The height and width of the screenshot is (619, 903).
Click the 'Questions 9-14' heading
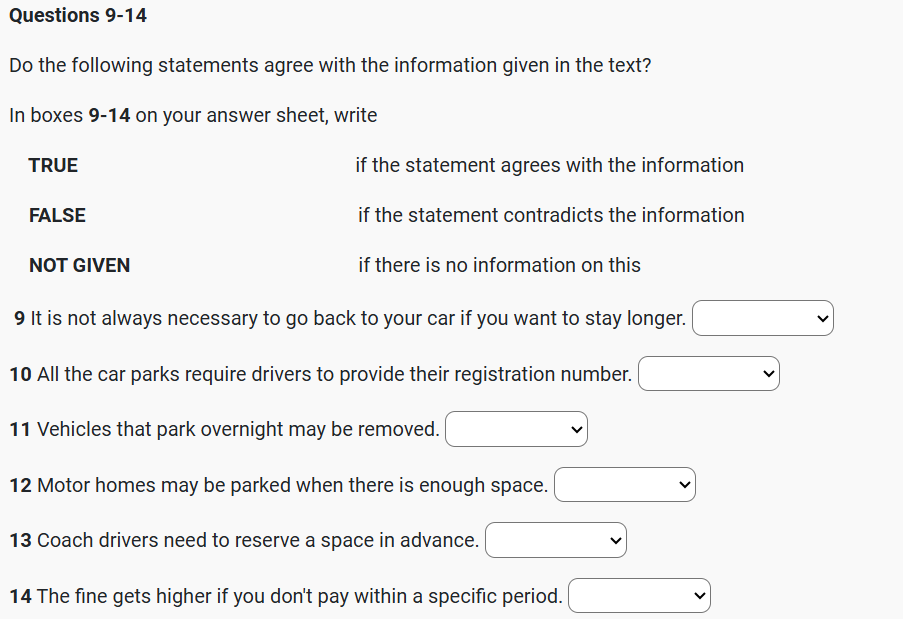pos(78,15)
